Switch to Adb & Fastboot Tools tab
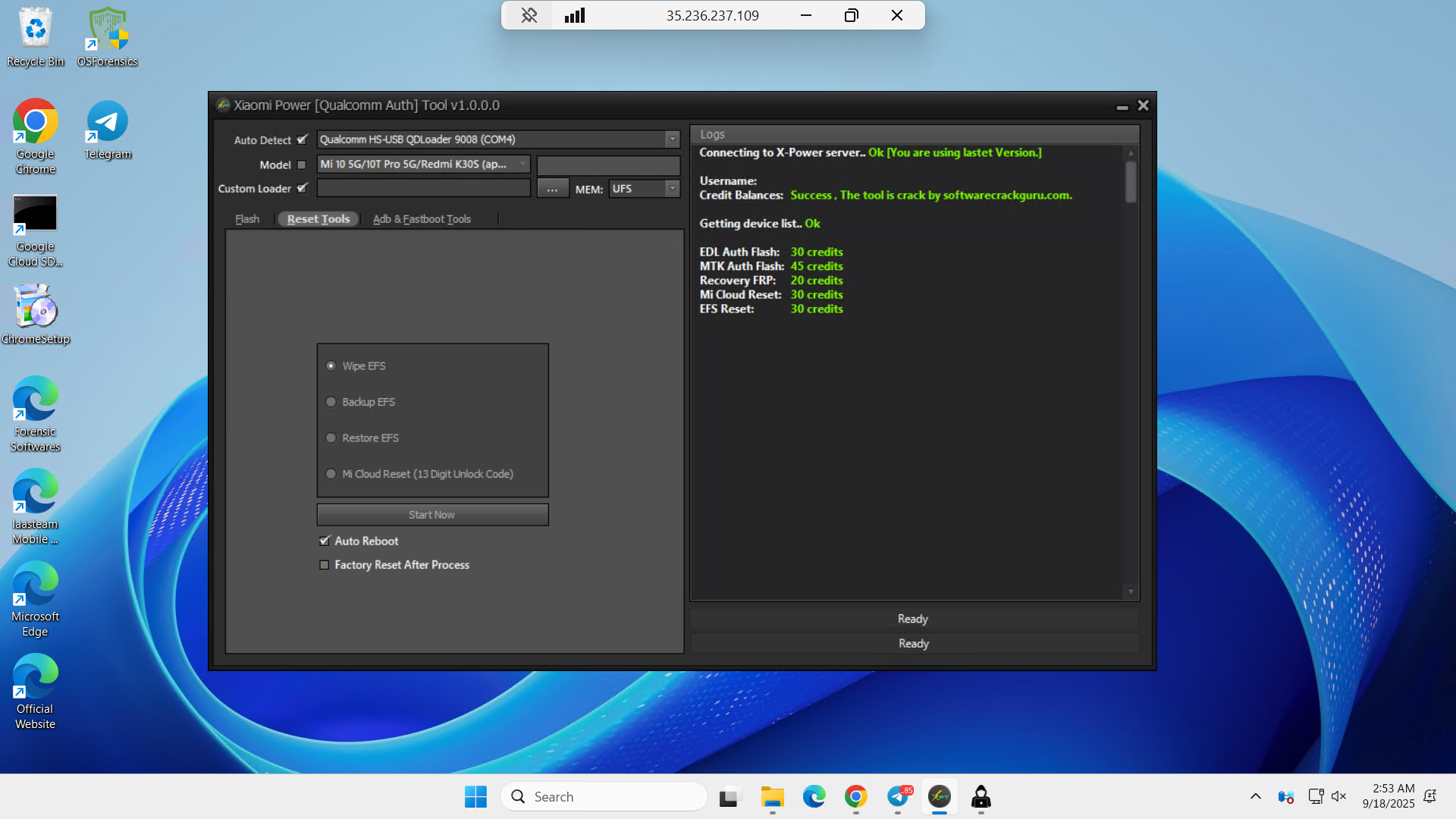 [422, 219]
